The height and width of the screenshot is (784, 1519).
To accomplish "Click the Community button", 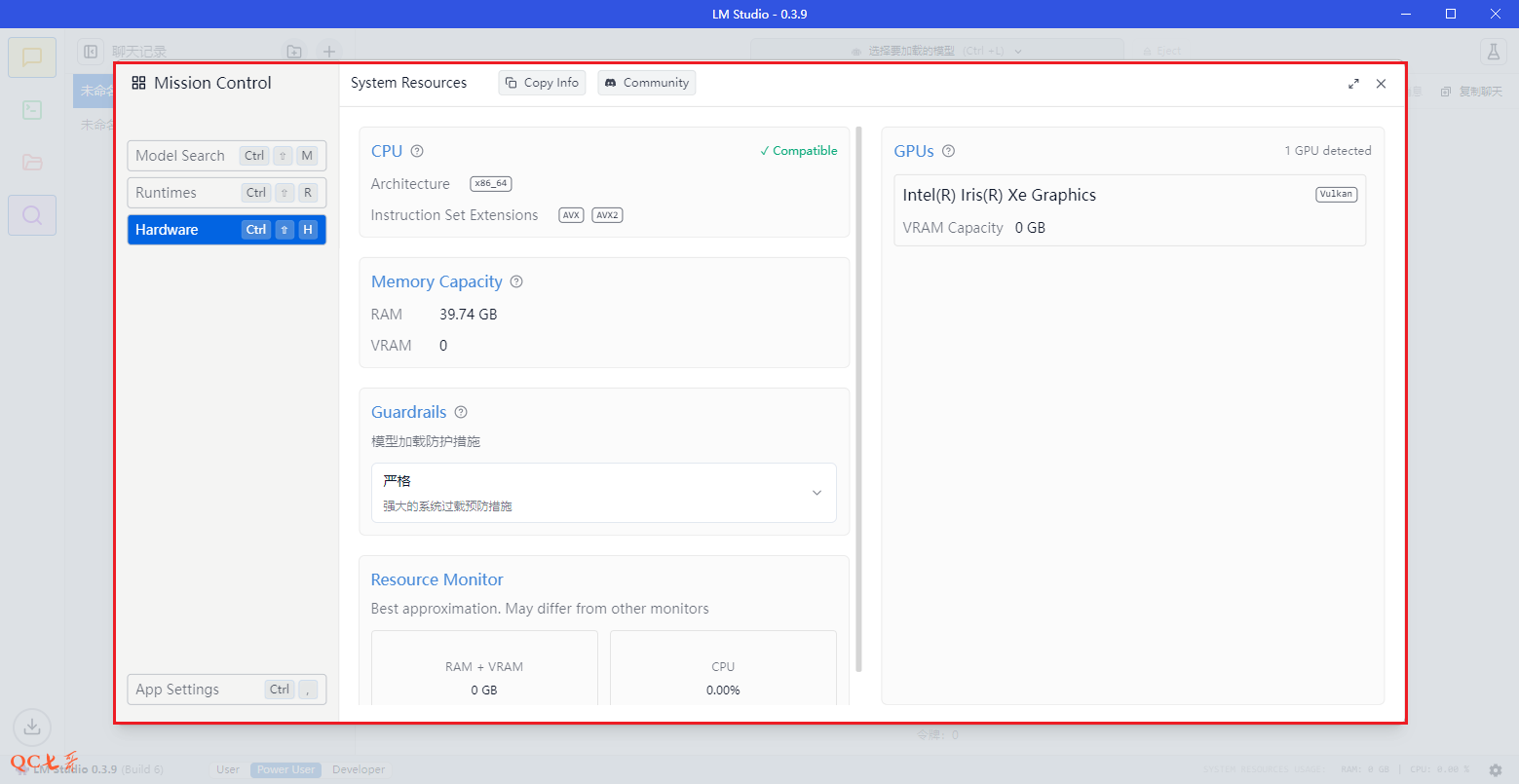I will click(x=646, y=83).
